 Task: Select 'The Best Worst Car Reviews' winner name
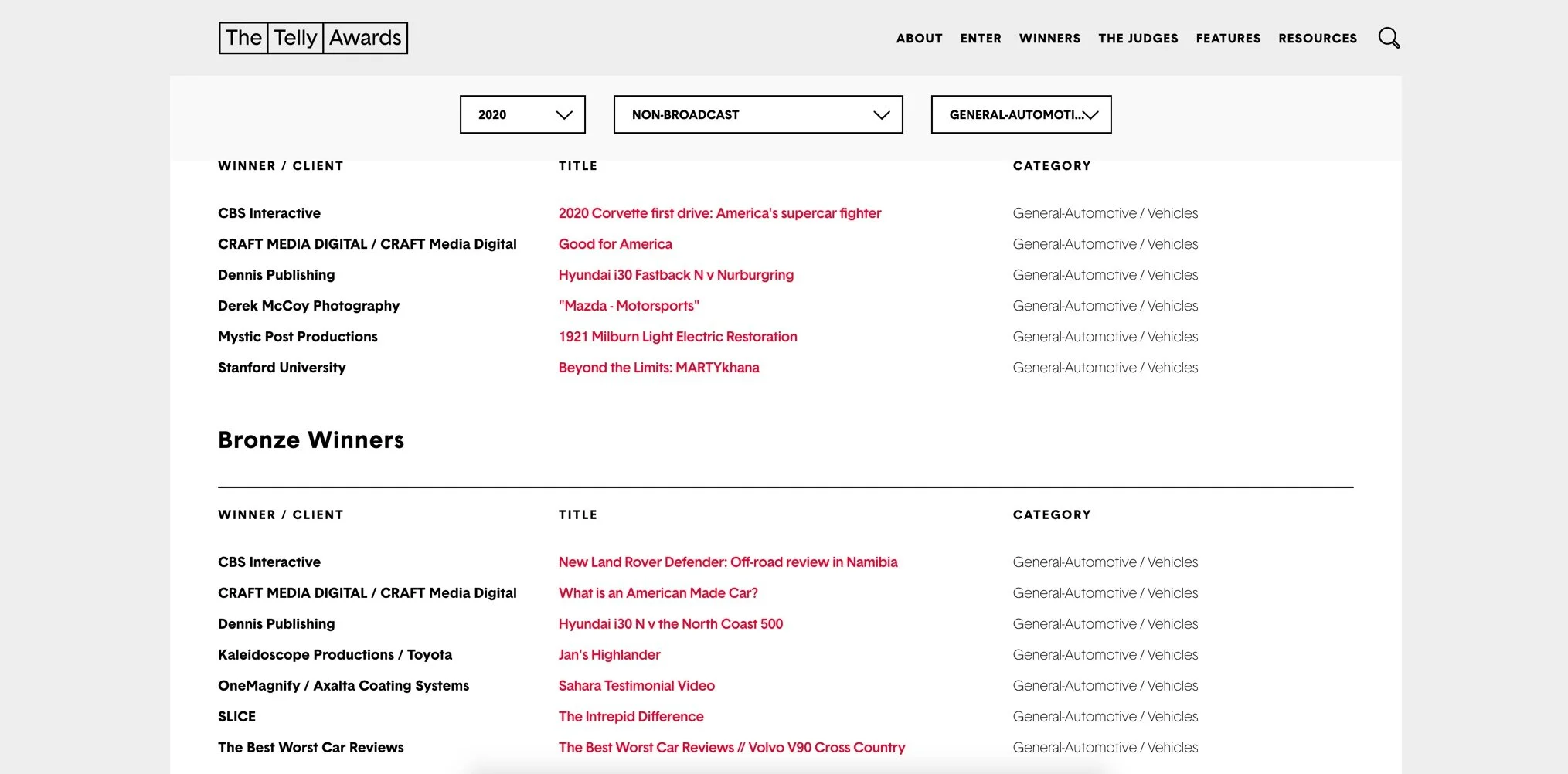point(311,748)
